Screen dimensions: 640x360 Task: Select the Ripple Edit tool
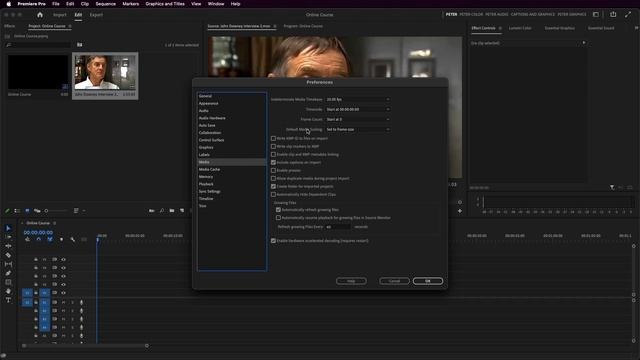[x=8, y=246]
